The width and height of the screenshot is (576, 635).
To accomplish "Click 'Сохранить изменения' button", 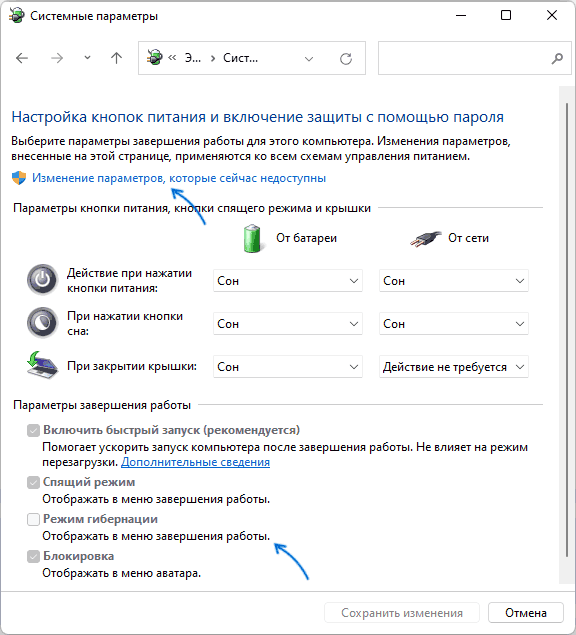I will click(402, 613).
